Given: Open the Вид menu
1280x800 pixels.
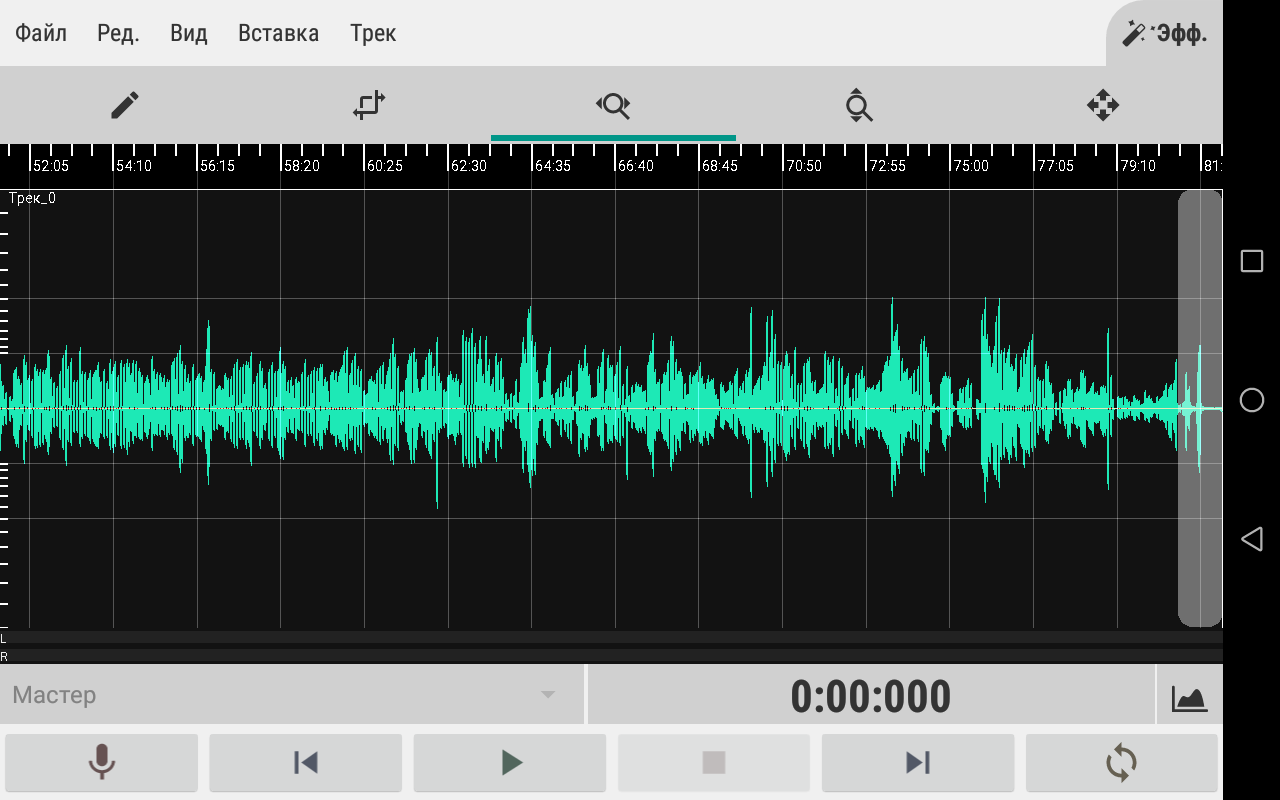Looking at the screenshot, I should (189, 33).
